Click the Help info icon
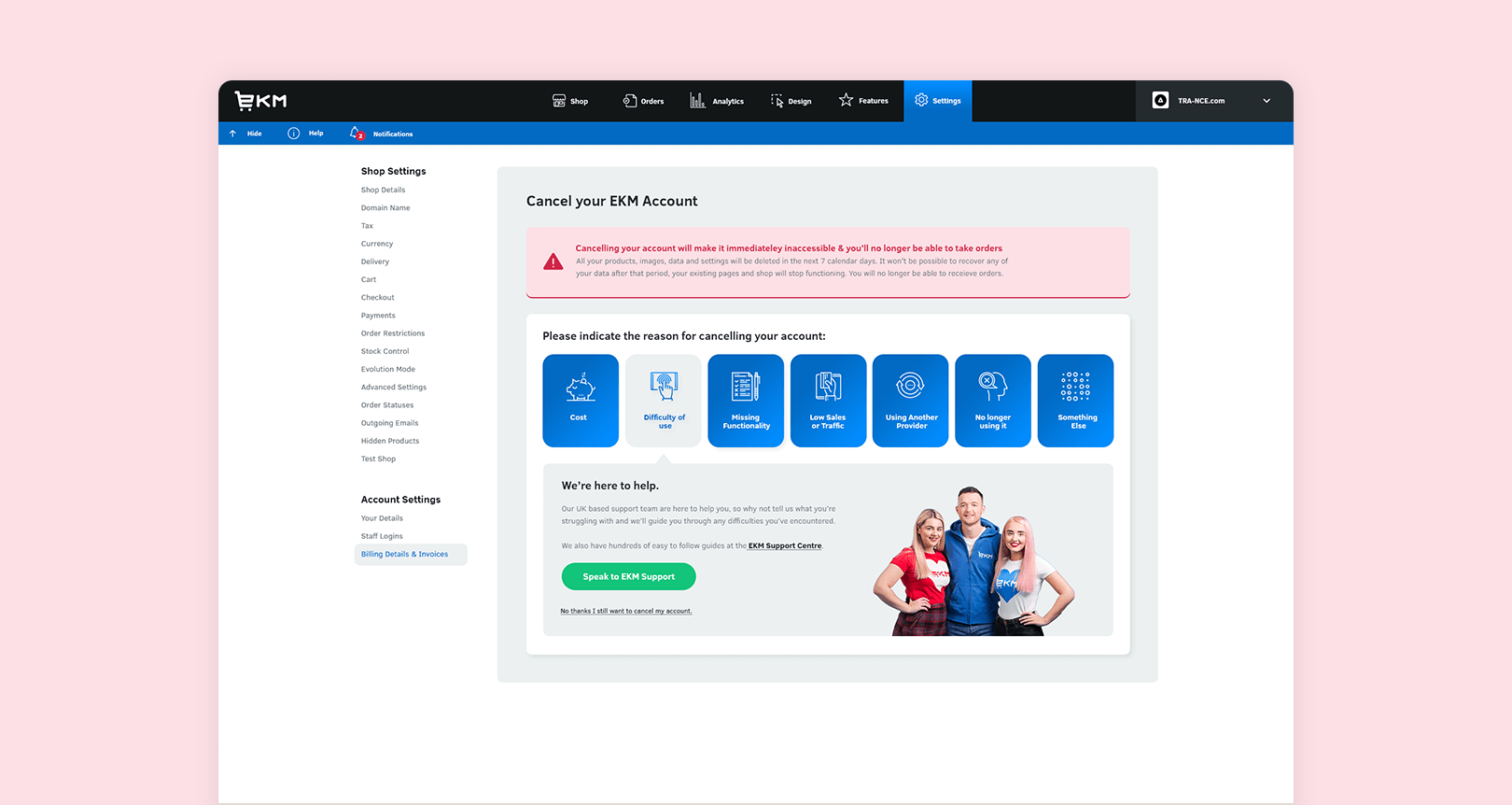The height and width of the screenshot is (805, 1512). 294,134
